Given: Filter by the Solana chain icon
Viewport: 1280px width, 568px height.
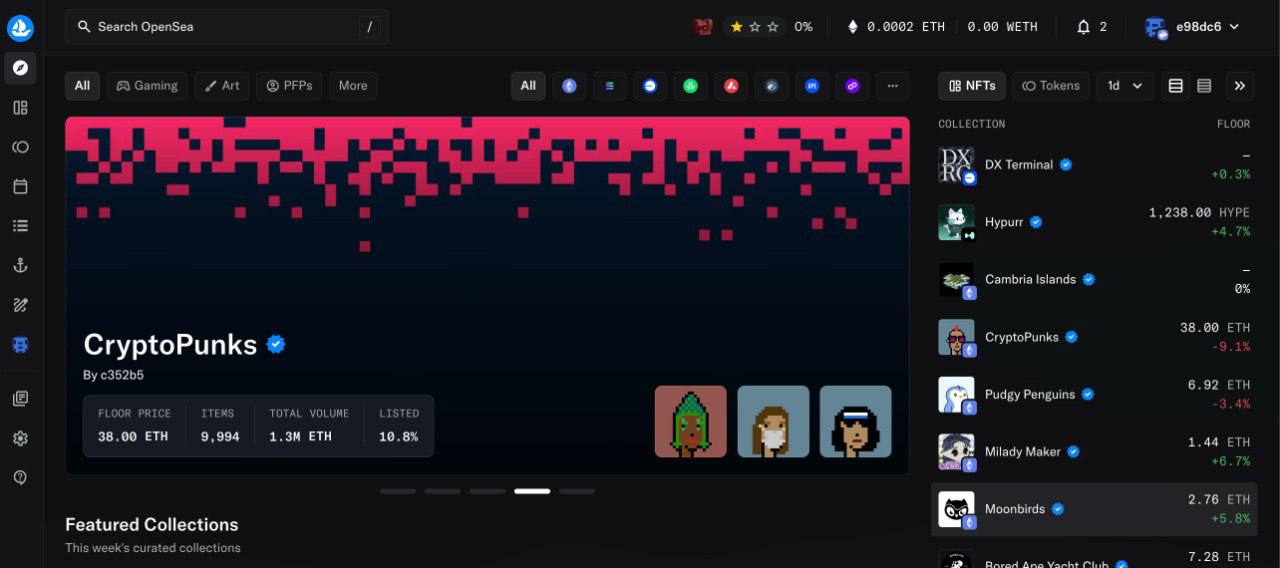Looking at the screenshot, I should [x=610, y=86].
